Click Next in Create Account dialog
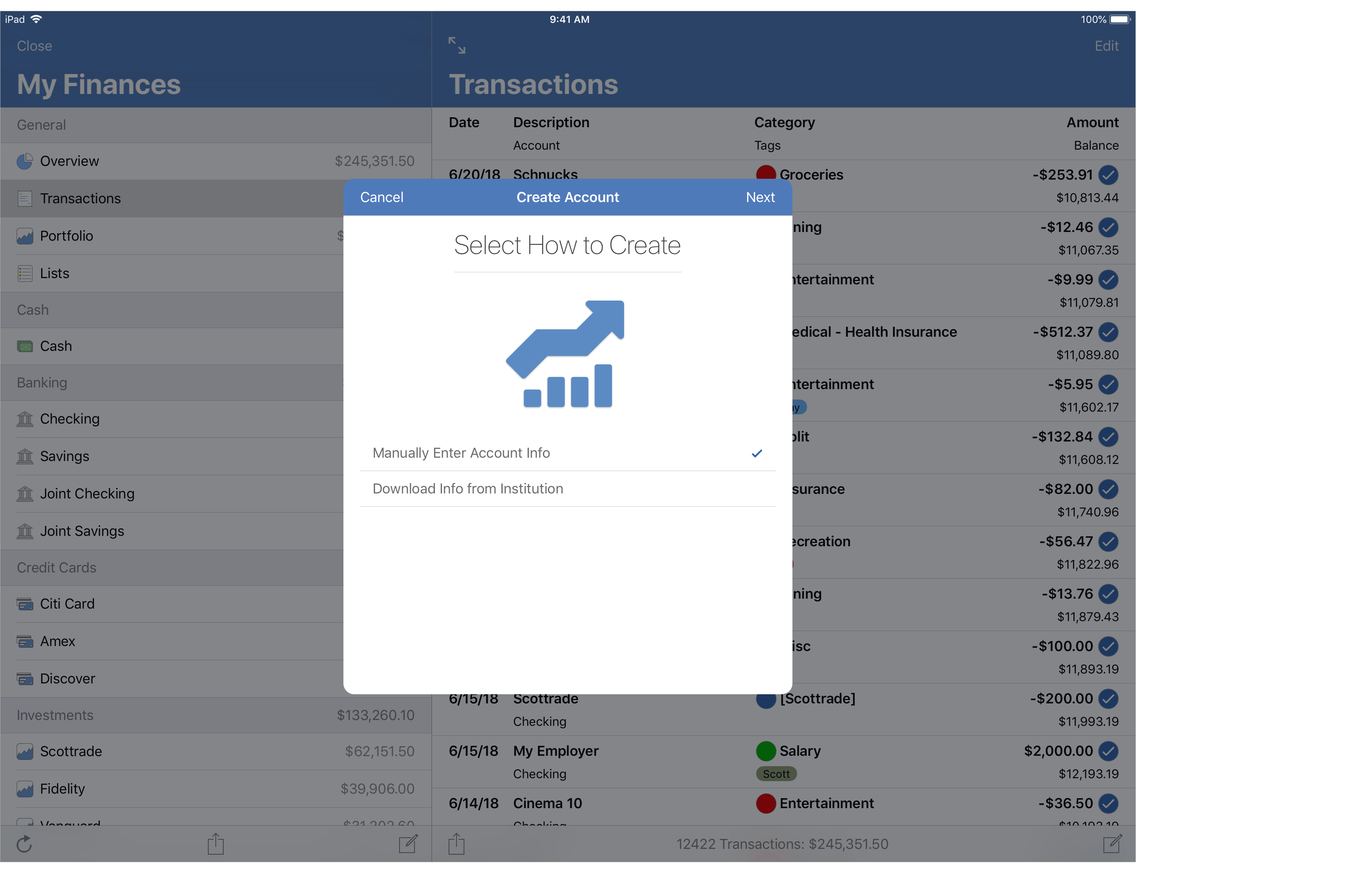Viewport: 1372px width, 873px height. point(760,197)
